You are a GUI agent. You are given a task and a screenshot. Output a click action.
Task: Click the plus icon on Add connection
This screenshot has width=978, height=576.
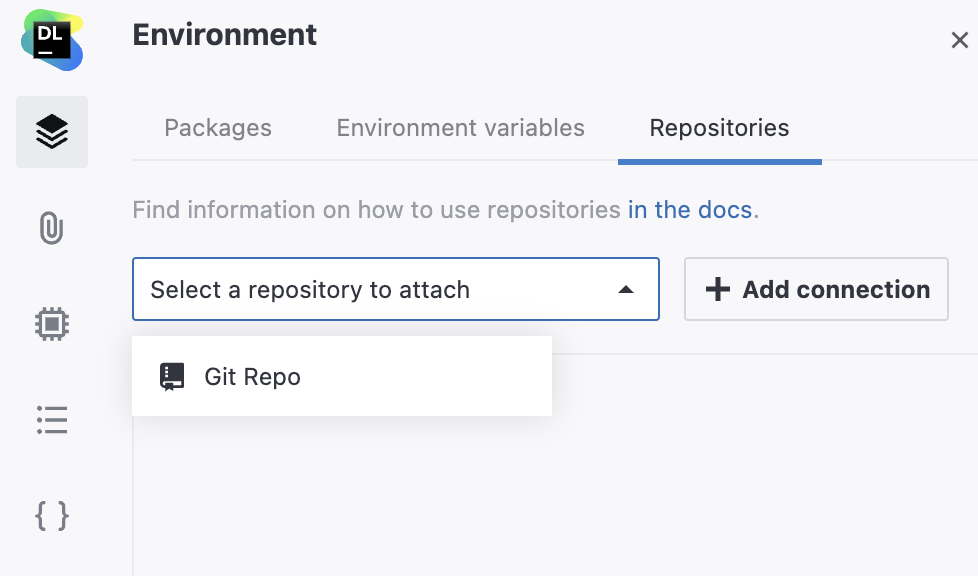click(717, 289)
